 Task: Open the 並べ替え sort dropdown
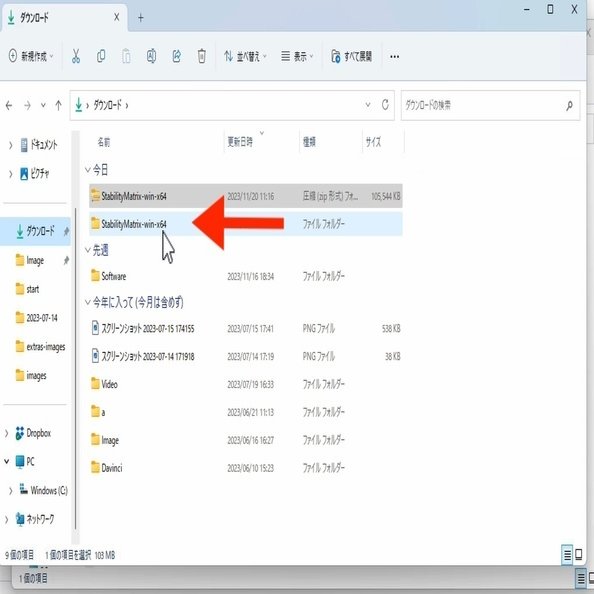[x=245, y=56]
